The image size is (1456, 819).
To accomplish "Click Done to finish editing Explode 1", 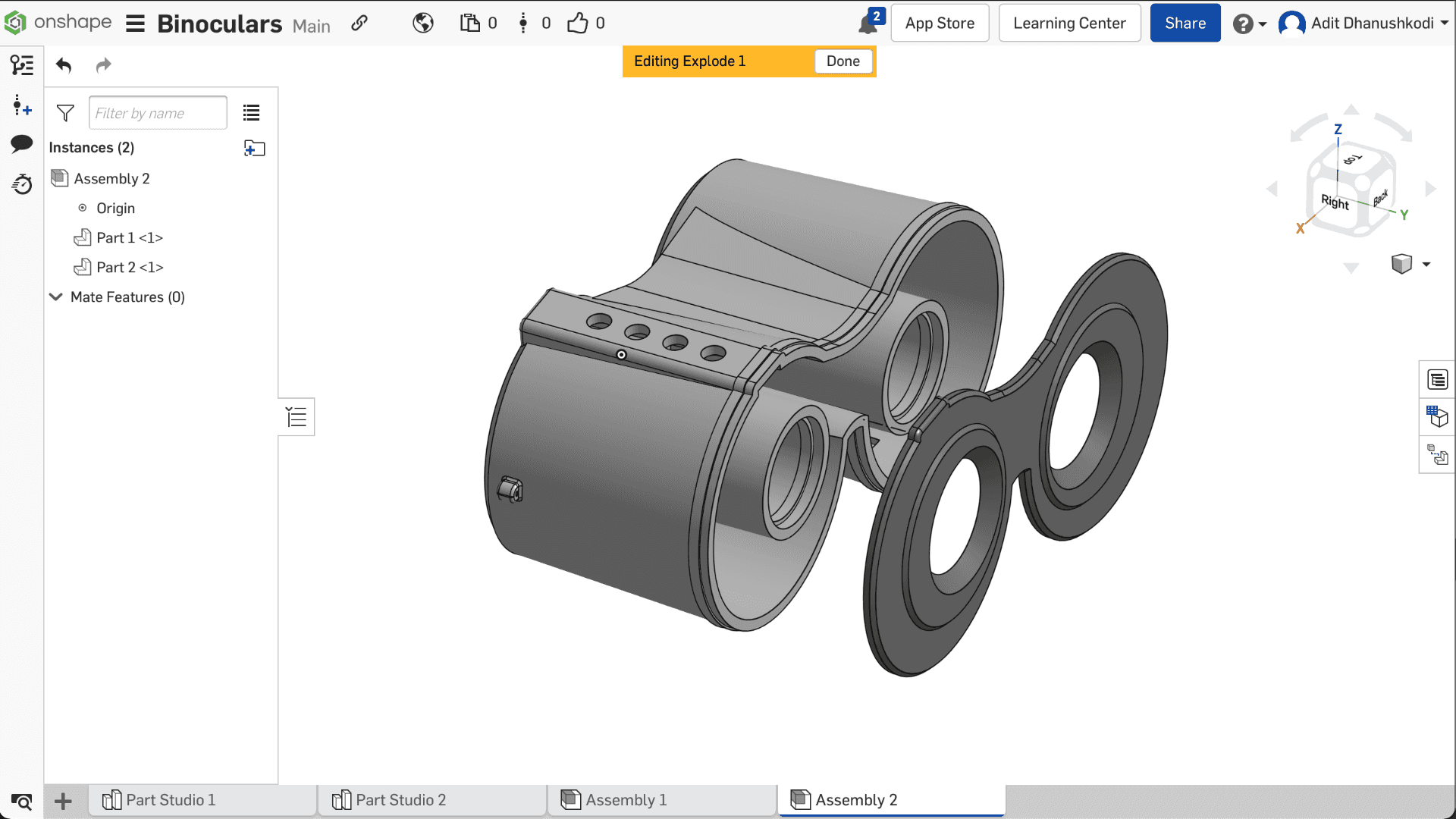I will point(843,61).
